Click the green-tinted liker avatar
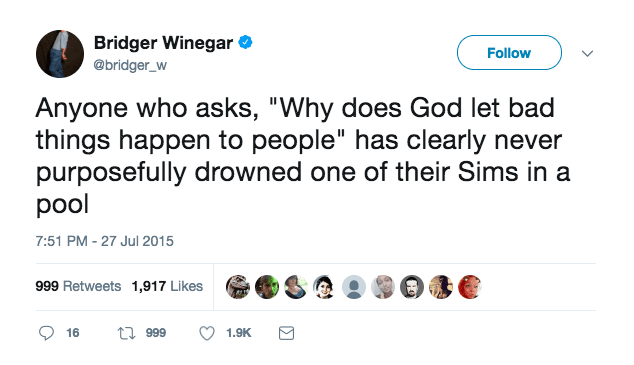634x365 pixels. [x=267, y=287]
